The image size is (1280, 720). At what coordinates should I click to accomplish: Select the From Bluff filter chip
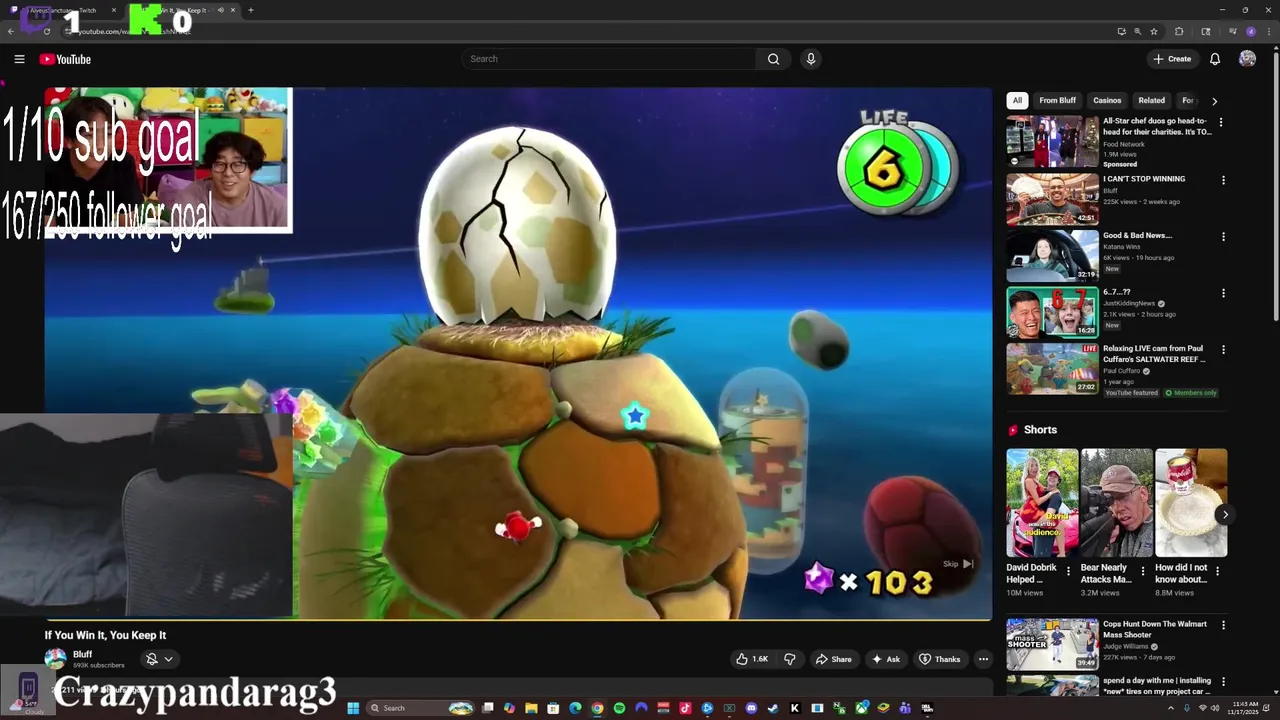click(1057, 100)
